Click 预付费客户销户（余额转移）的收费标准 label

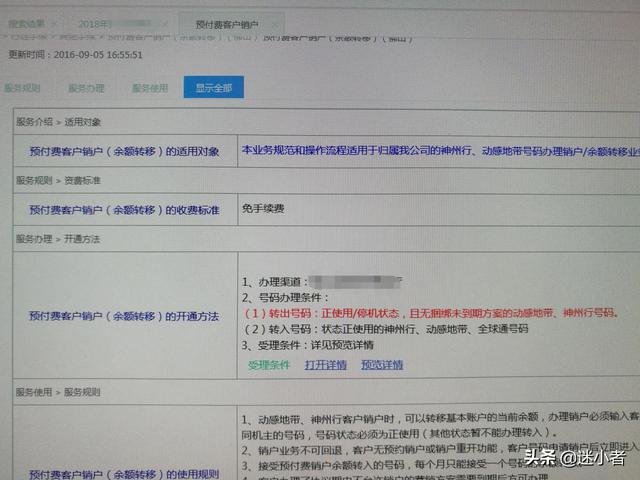tap(124, 210)
